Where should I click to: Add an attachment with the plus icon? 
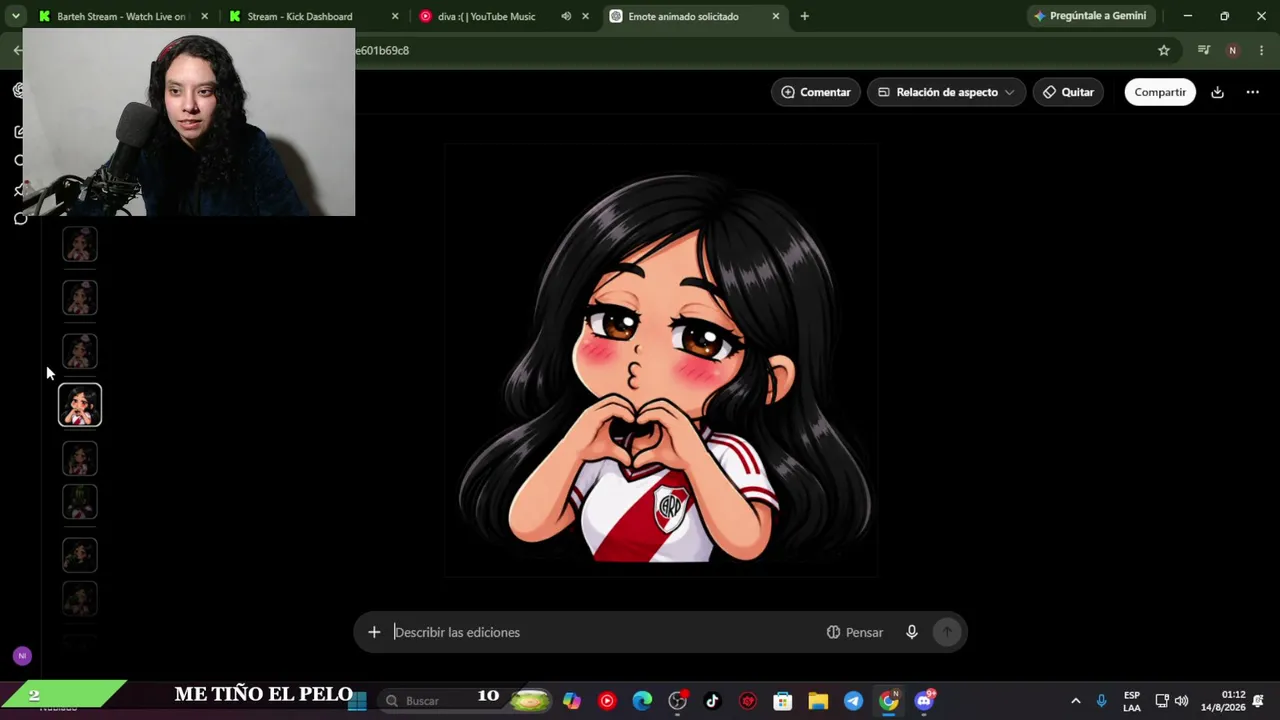tap(374, 632)
